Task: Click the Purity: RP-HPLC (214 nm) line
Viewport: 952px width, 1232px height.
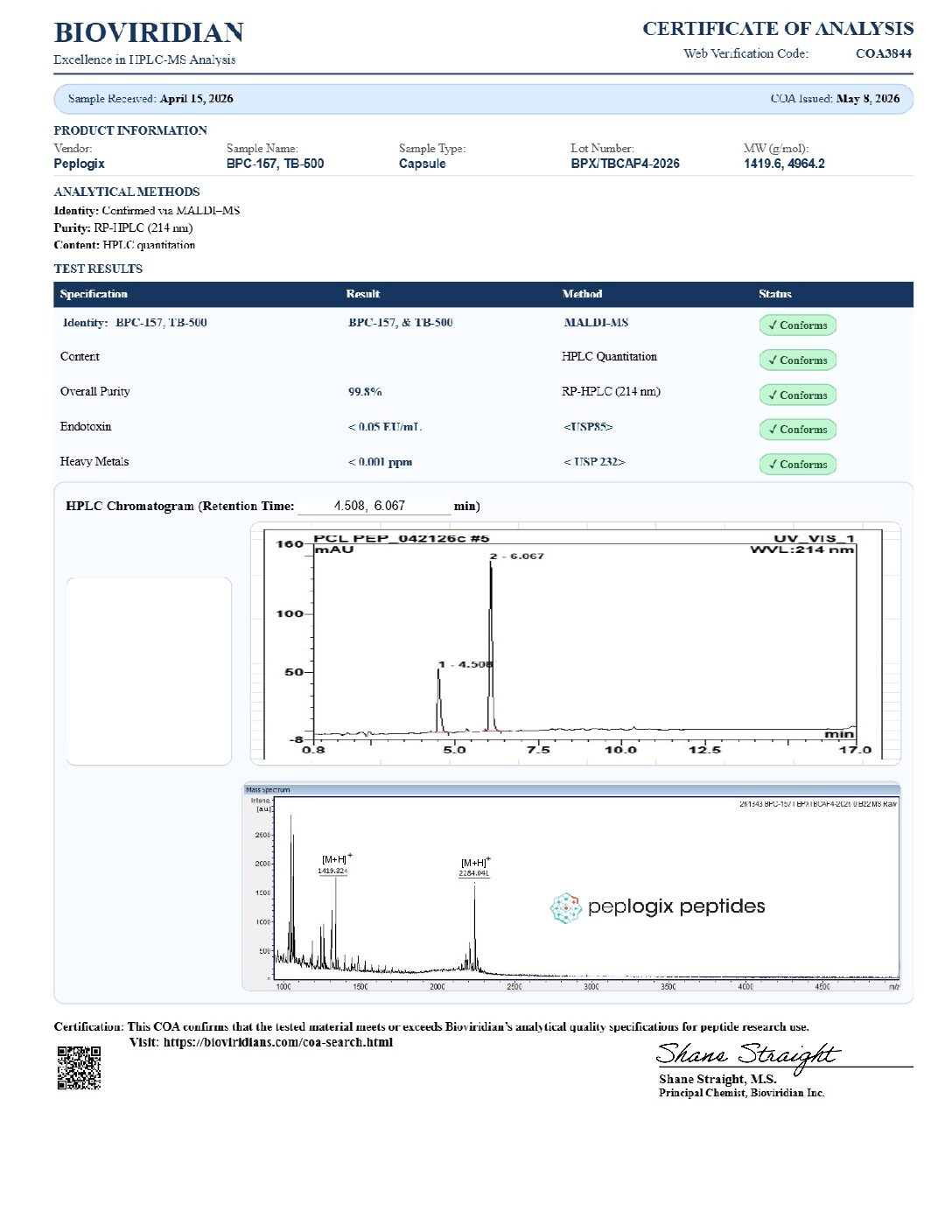Action: click(x=123, y=228)
